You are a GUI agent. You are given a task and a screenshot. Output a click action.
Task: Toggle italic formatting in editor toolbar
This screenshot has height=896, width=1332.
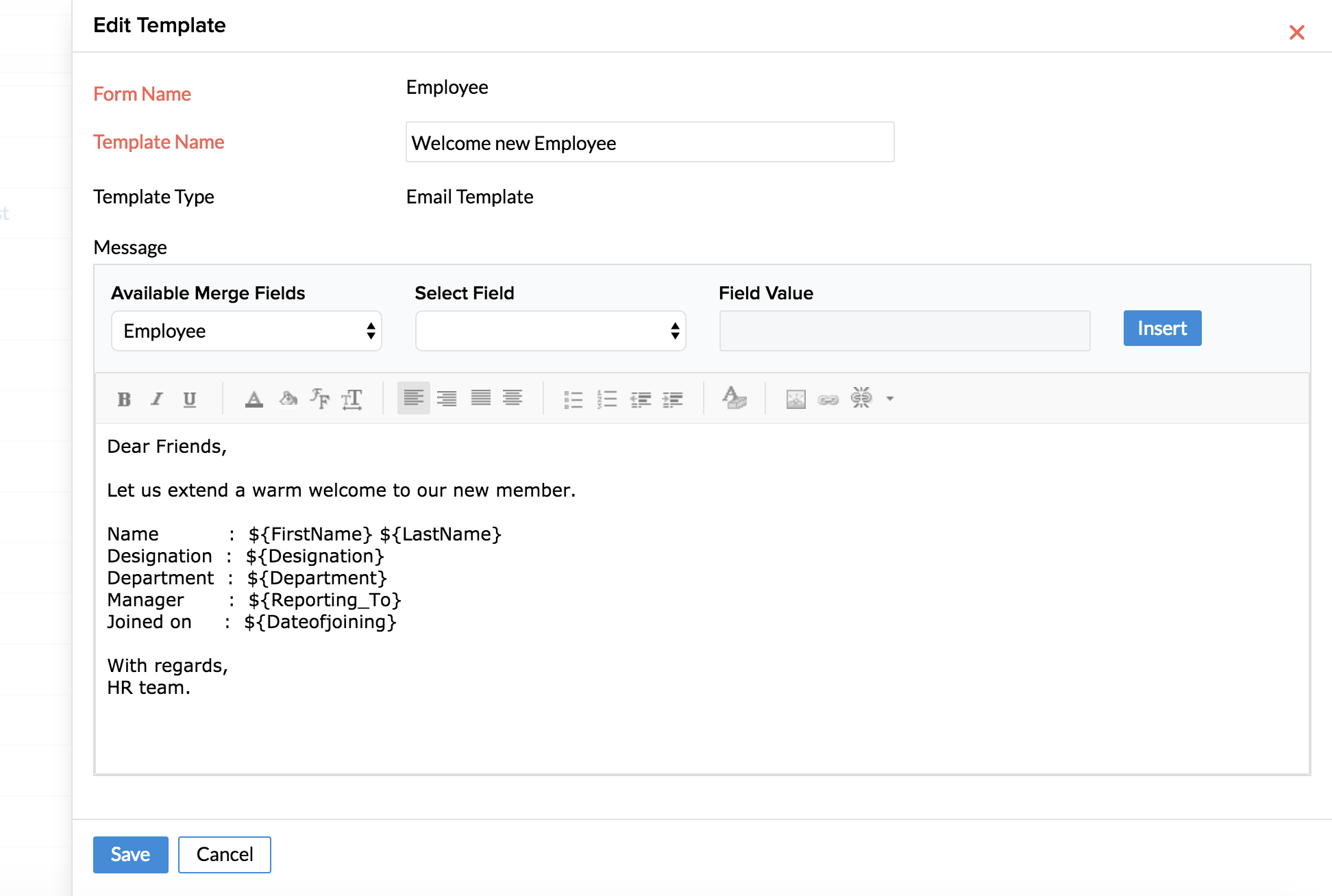click(x=157, y=399)
